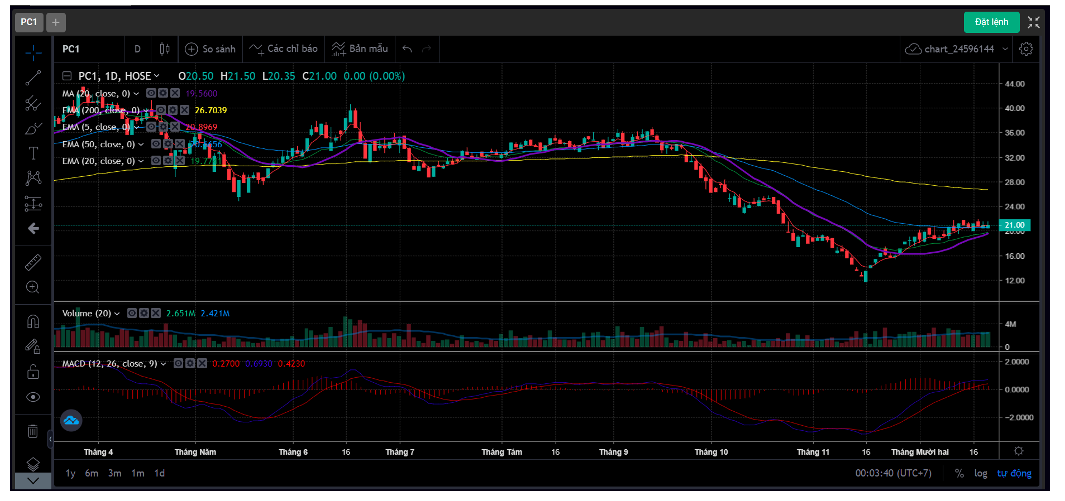
Task: Open the chart settings gear icon
Action: [1026, 48]
